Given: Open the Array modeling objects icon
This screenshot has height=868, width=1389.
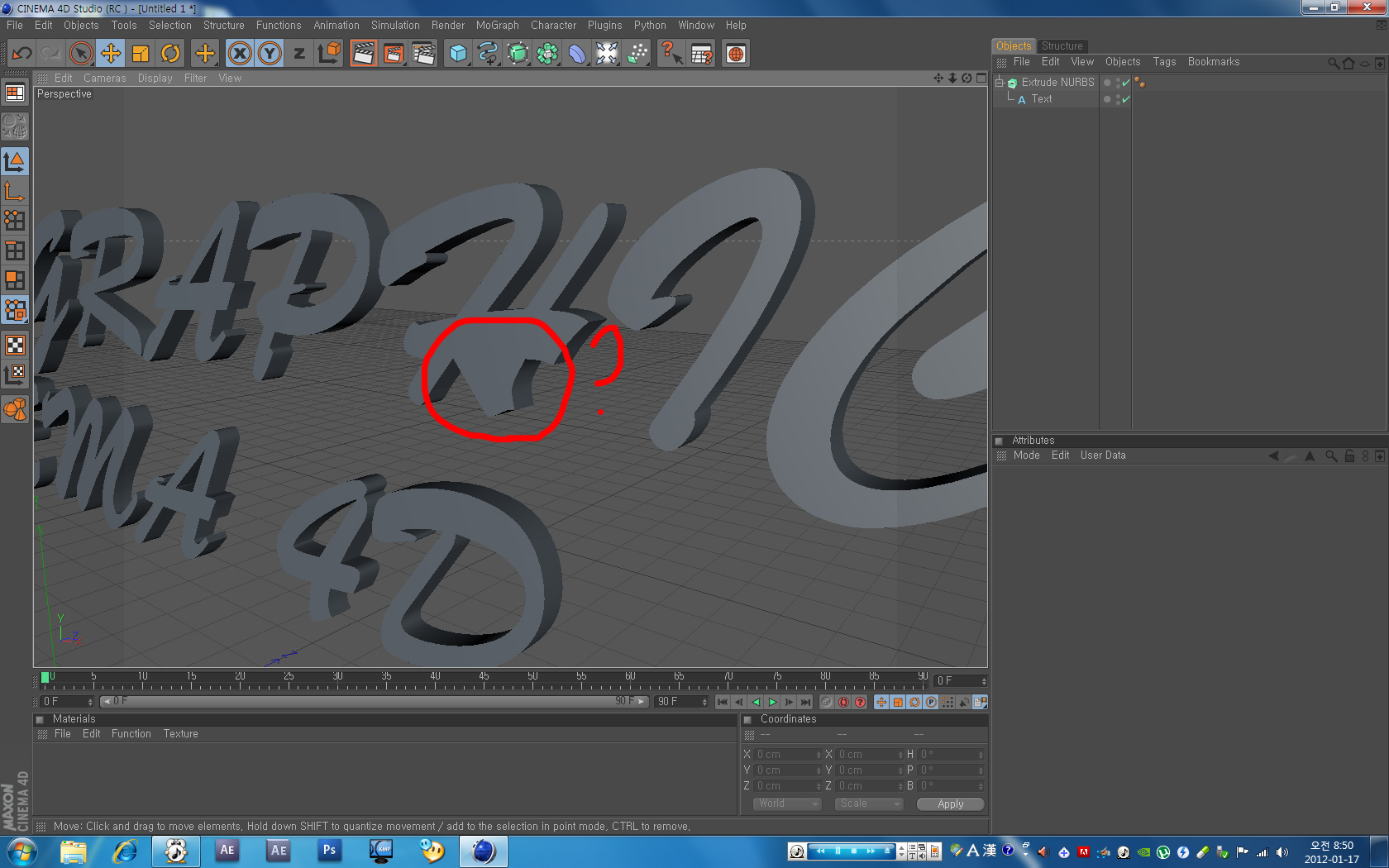Looking at the screenshot, I should pos(547,54).
